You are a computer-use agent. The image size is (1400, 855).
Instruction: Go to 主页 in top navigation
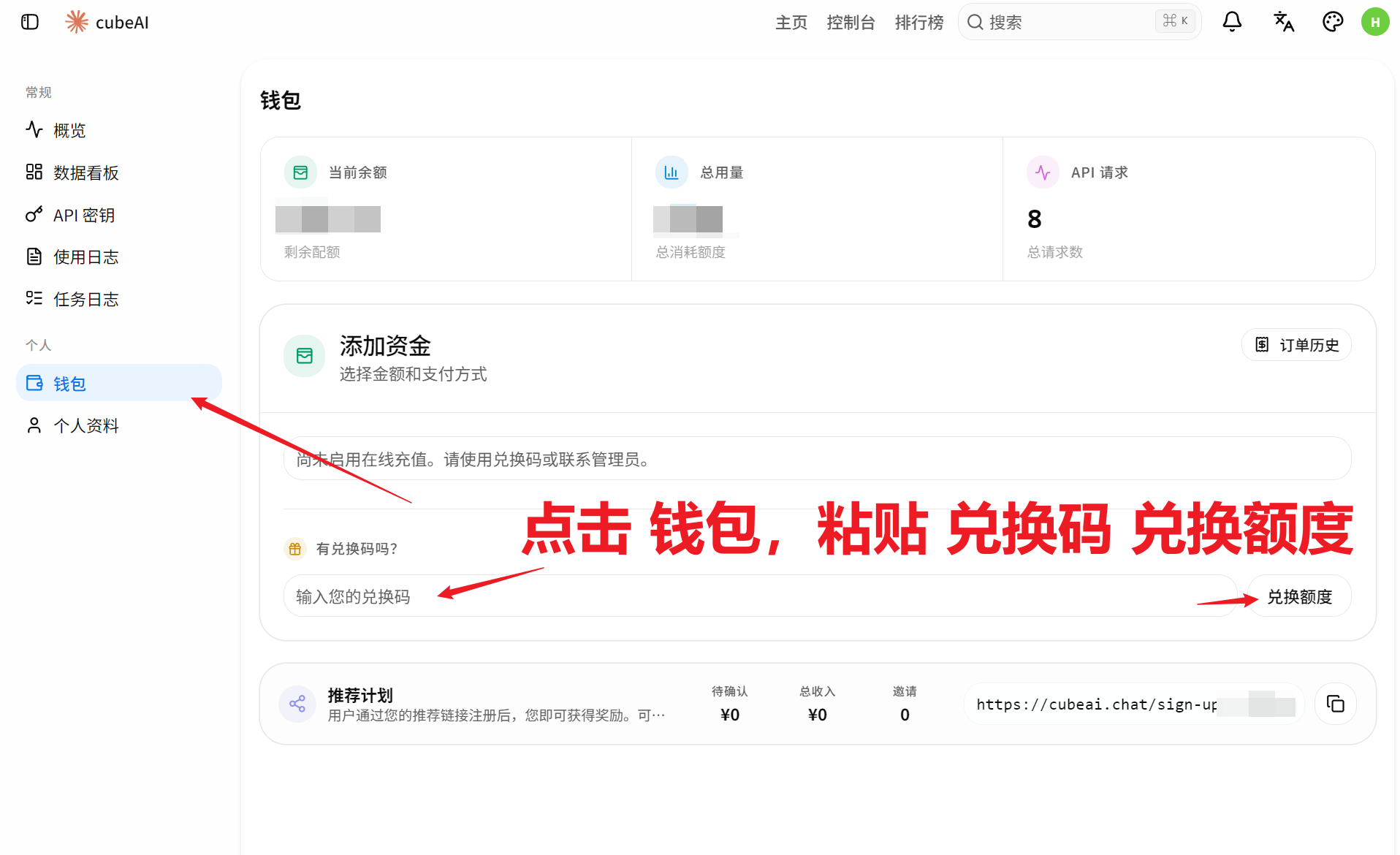pos(791,23)
